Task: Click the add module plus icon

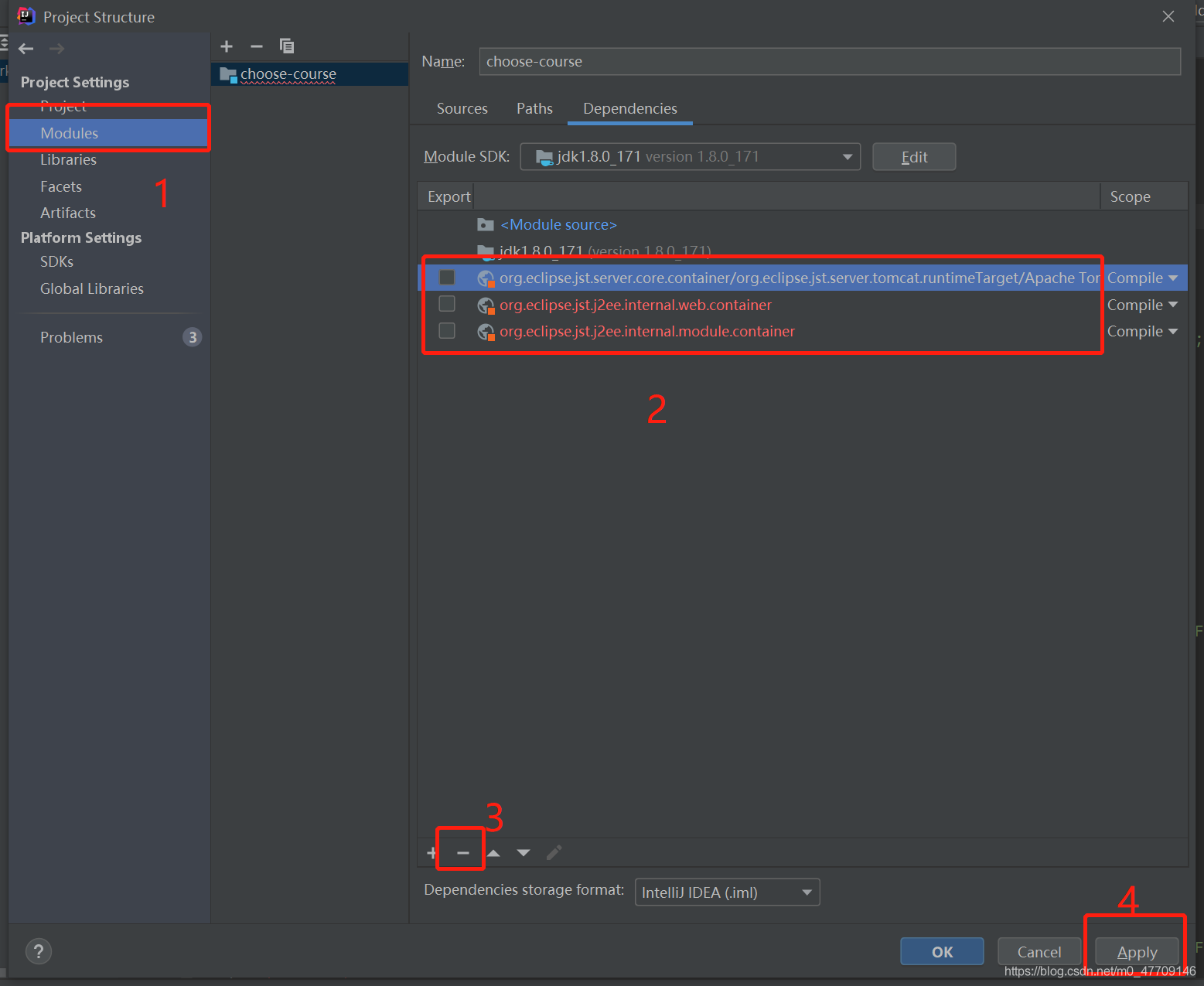Action: (x=227, y=46)
